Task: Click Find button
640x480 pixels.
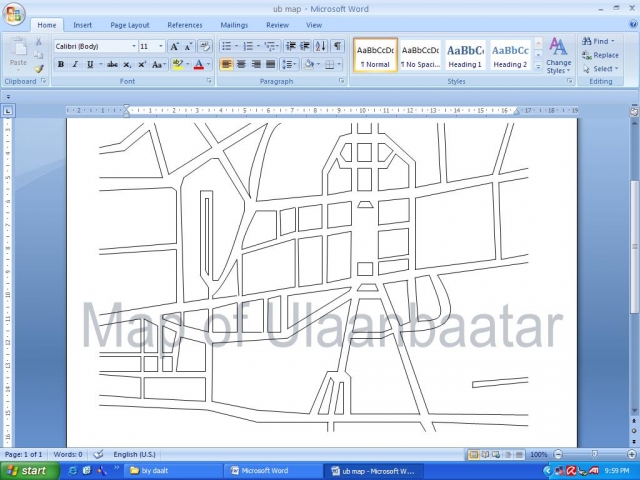Action: pos(598,41)
